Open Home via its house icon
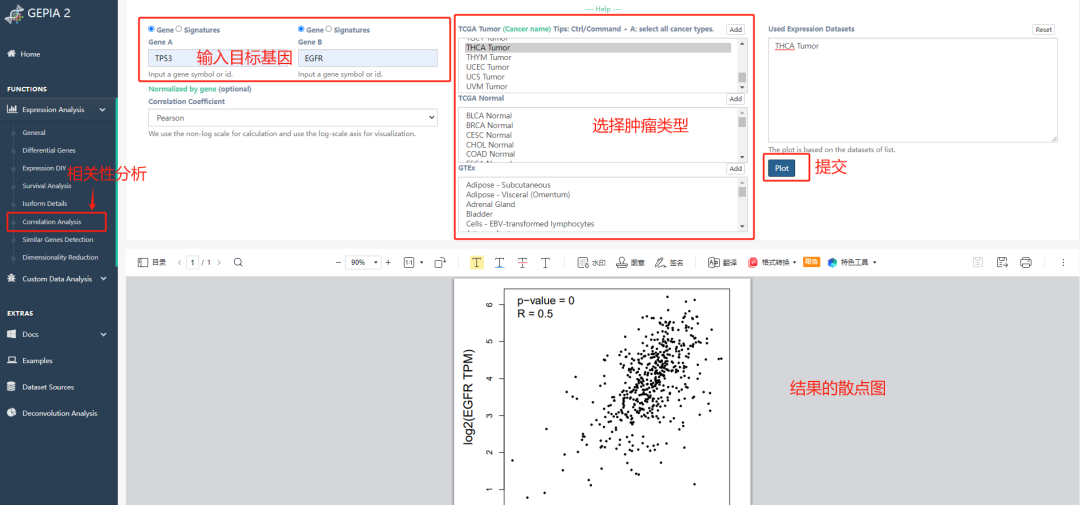This screenshot has height=505, width=1080. pyautogui.click(x=12, y=54)
